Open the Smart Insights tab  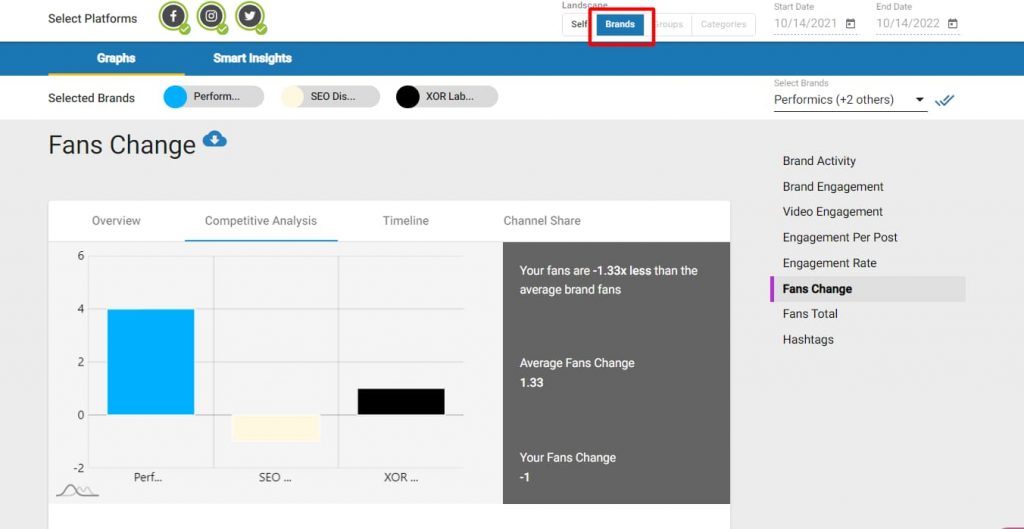click(252, 58)
